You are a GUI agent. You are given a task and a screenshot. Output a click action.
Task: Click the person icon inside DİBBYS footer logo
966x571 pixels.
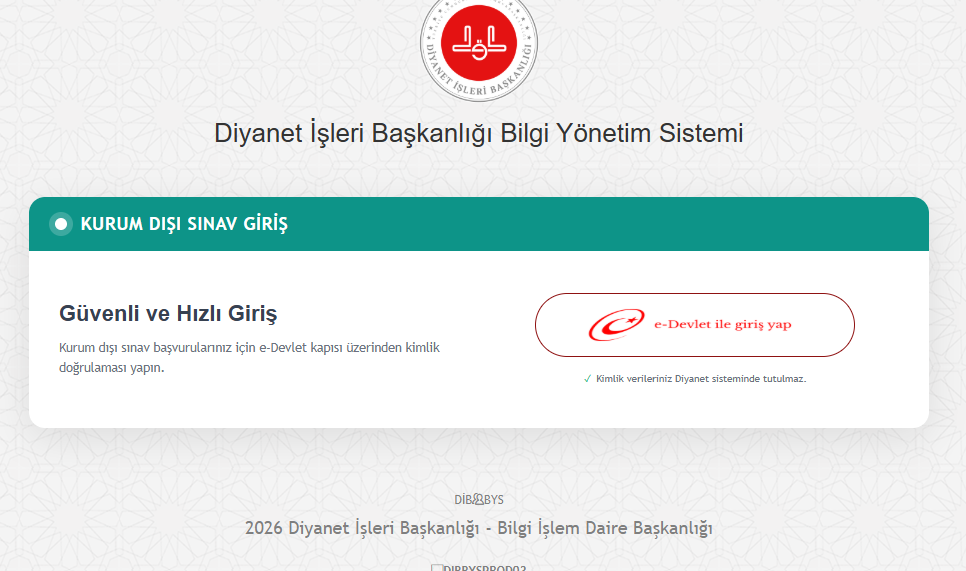479,500
